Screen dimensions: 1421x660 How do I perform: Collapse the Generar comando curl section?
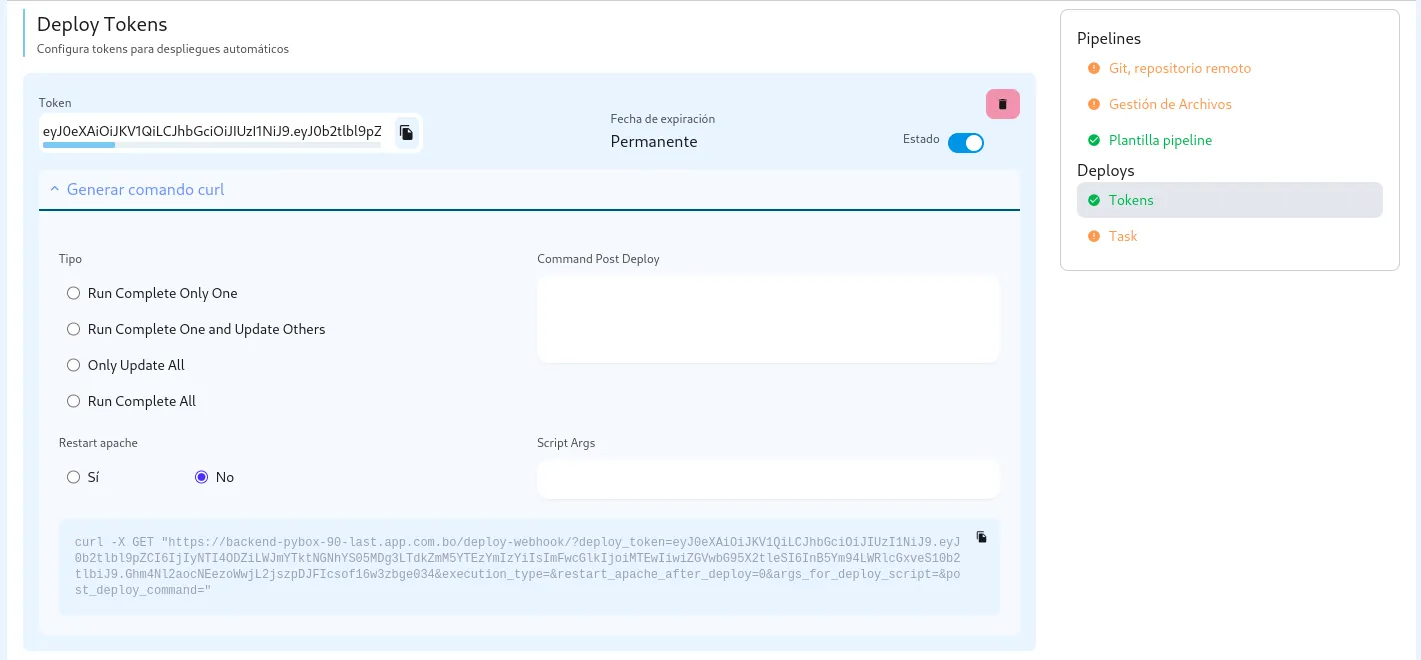click(529, 189)
